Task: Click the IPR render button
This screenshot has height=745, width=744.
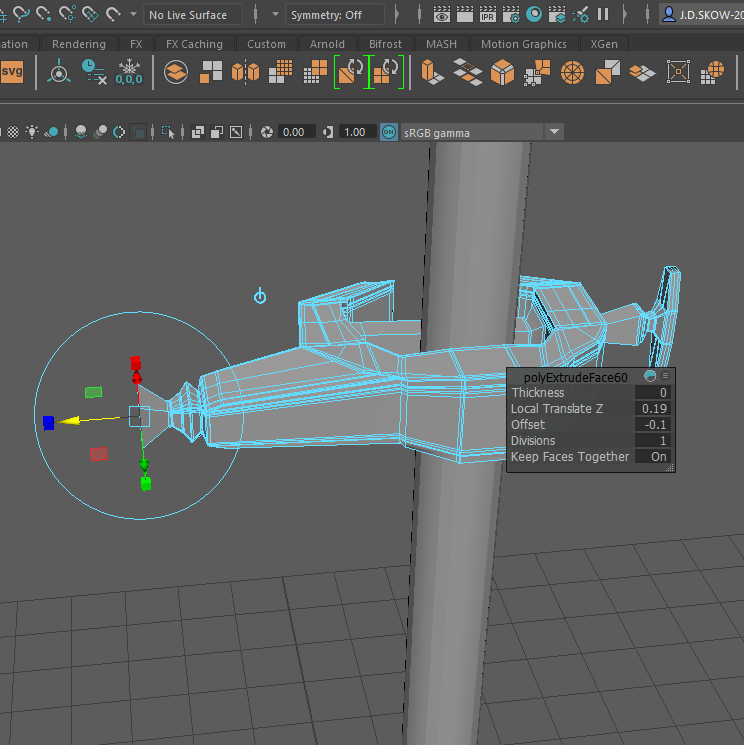Action: (x=488, y=14)
